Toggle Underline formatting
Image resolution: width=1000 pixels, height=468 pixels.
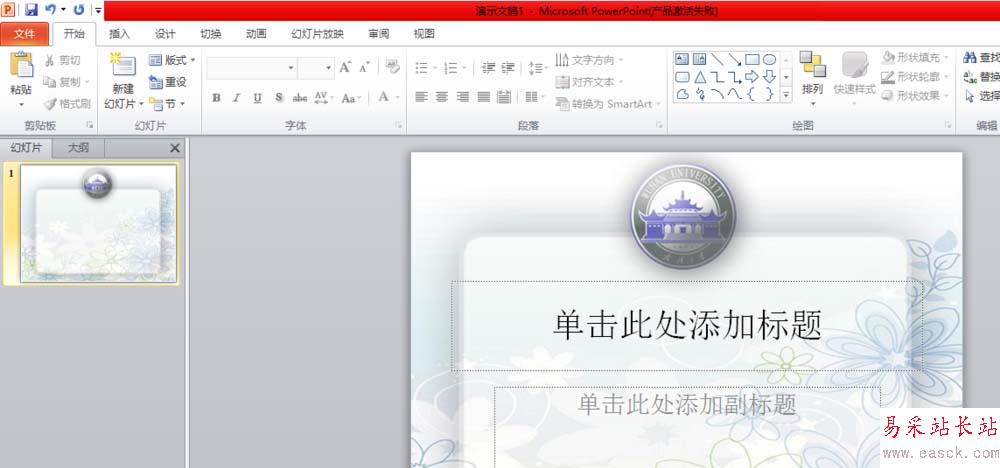tap(258, 98)
